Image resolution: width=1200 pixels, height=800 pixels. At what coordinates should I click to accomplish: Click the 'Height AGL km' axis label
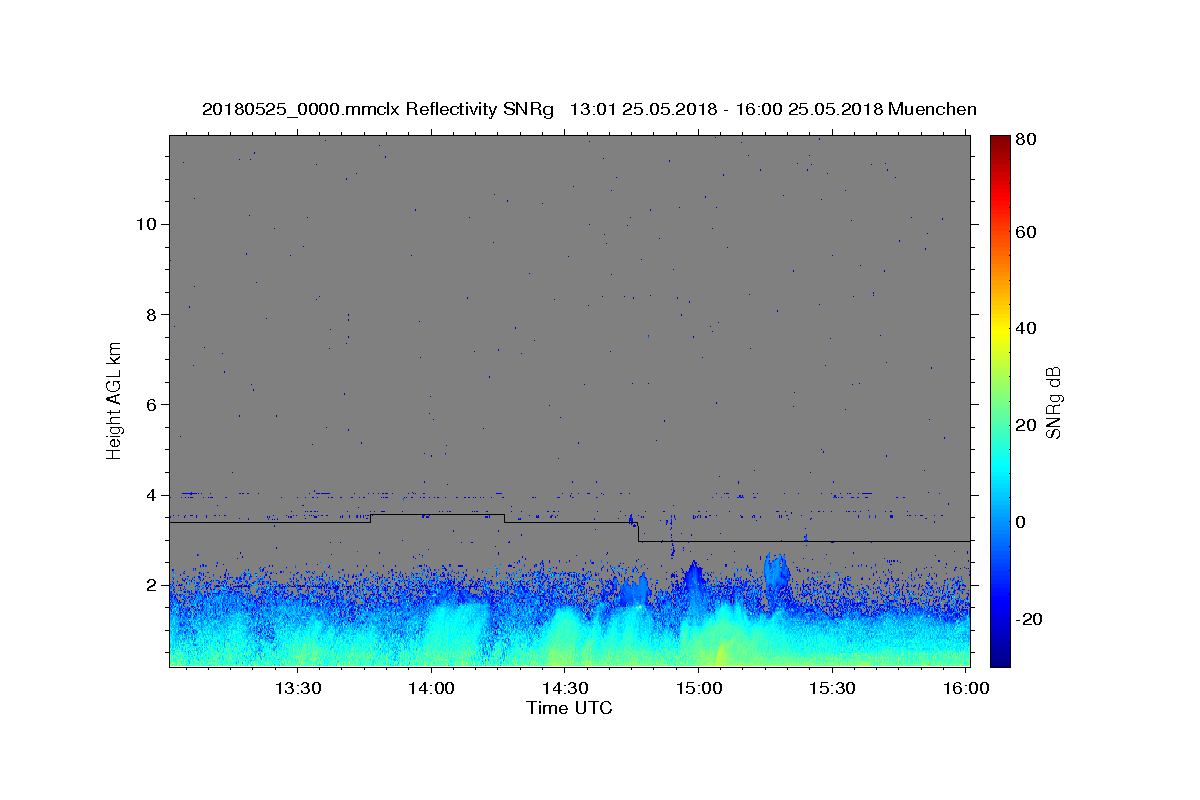[x=115, y=399]
